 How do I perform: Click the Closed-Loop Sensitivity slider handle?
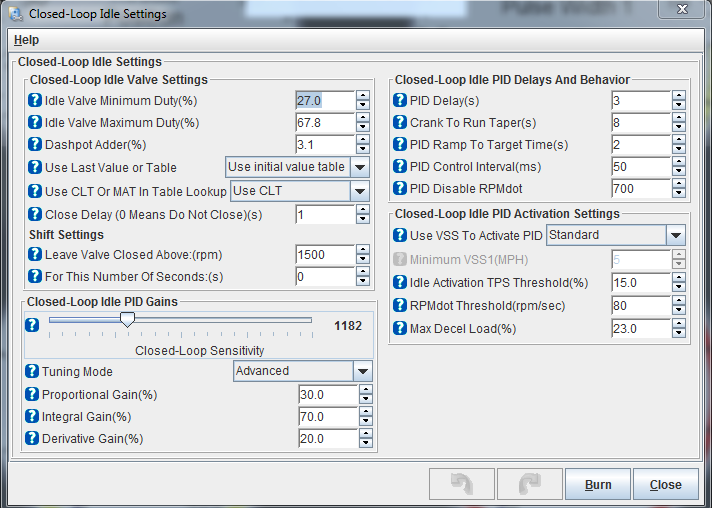click(x=128, y=319)
